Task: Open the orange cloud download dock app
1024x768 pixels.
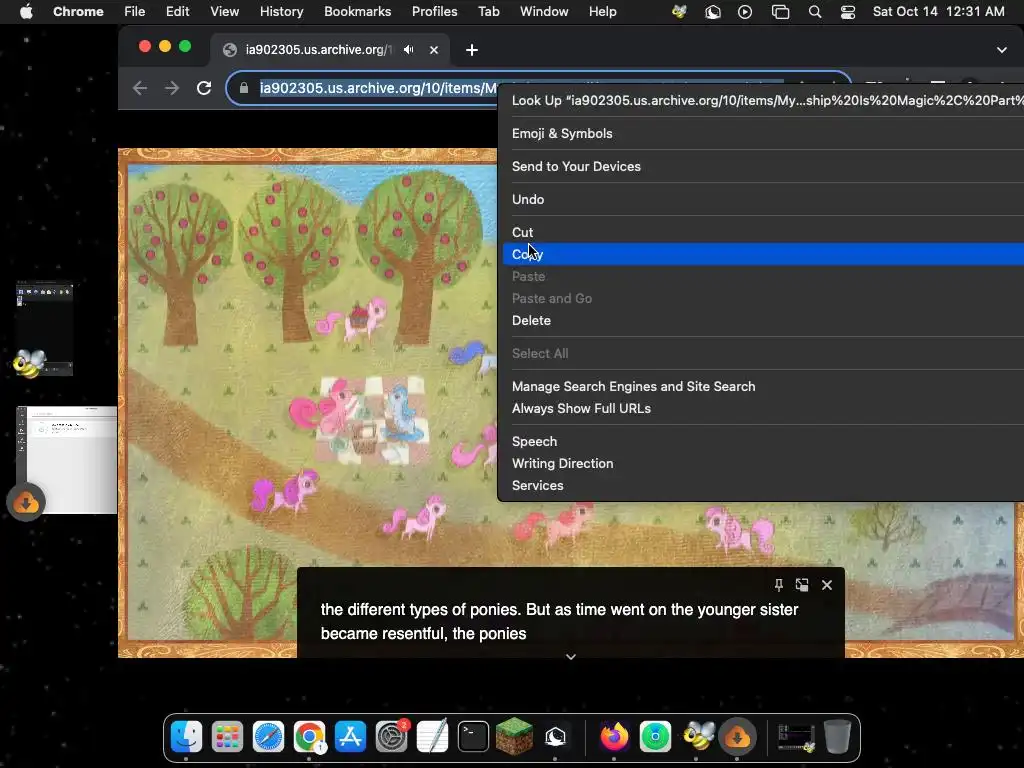Action: click(737, 737)
